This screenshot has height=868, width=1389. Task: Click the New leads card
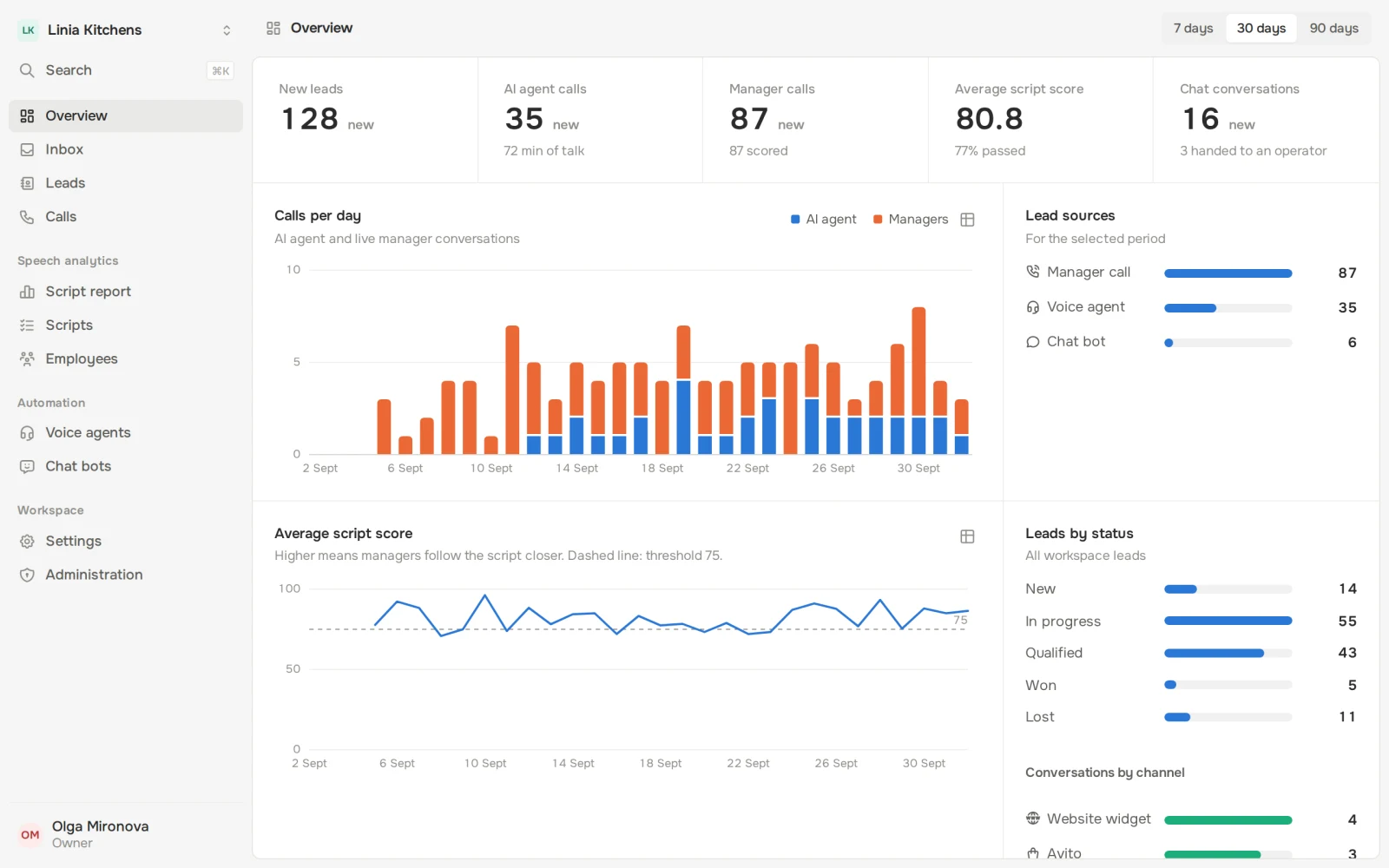365,121
